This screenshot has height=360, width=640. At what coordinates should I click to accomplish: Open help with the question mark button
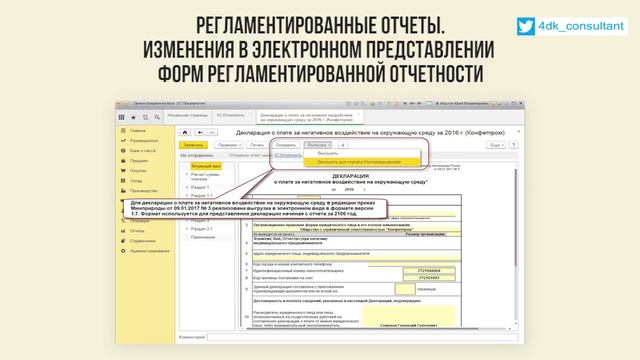click(x=514, y=145)
